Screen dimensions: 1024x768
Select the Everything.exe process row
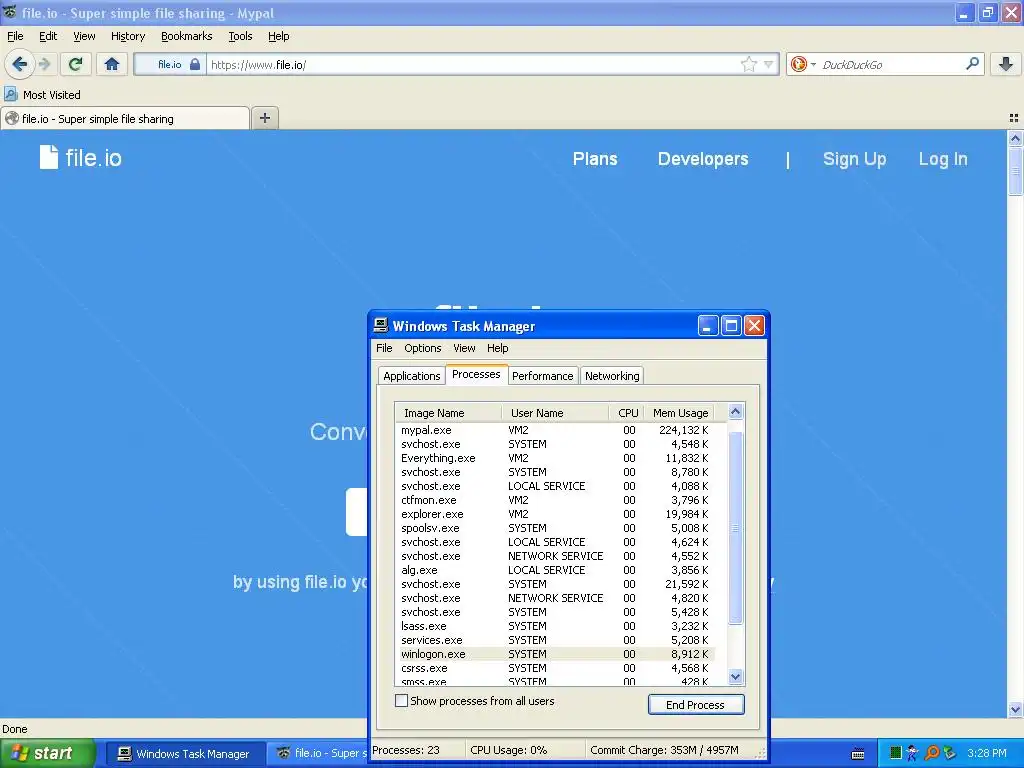tap(556, 458)
